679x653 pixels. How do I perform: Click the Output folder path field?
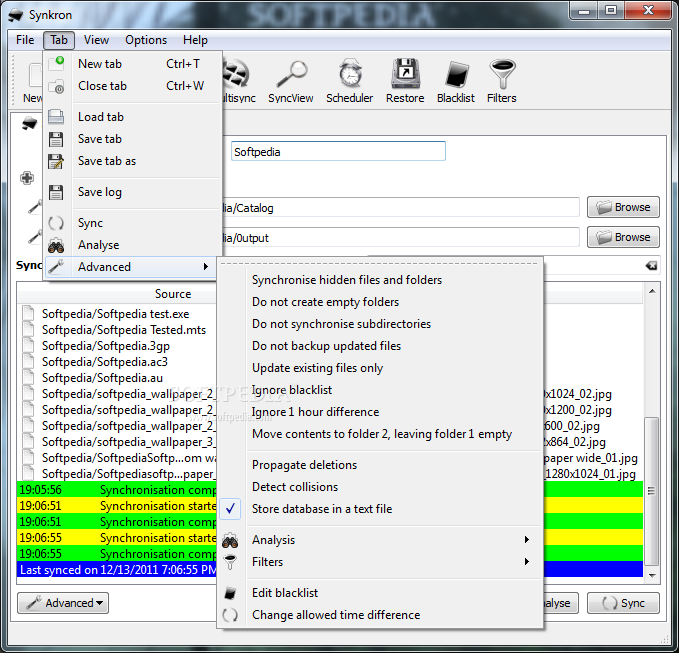pos(400,237)
